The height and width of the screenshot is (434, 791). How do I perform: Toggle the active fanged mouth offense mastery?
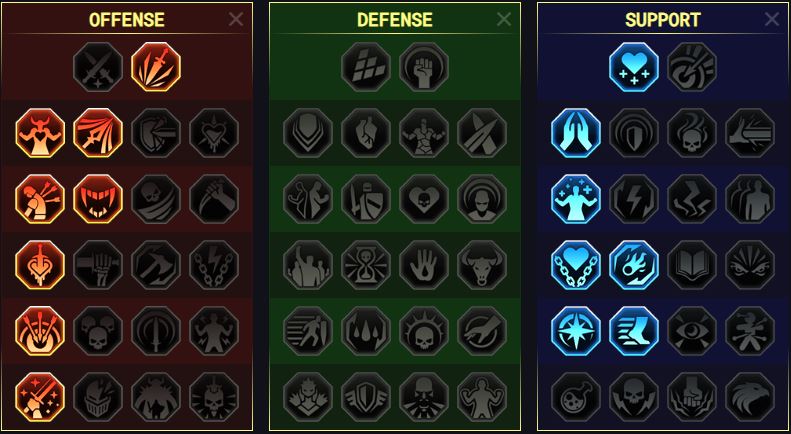click(98, 199)
